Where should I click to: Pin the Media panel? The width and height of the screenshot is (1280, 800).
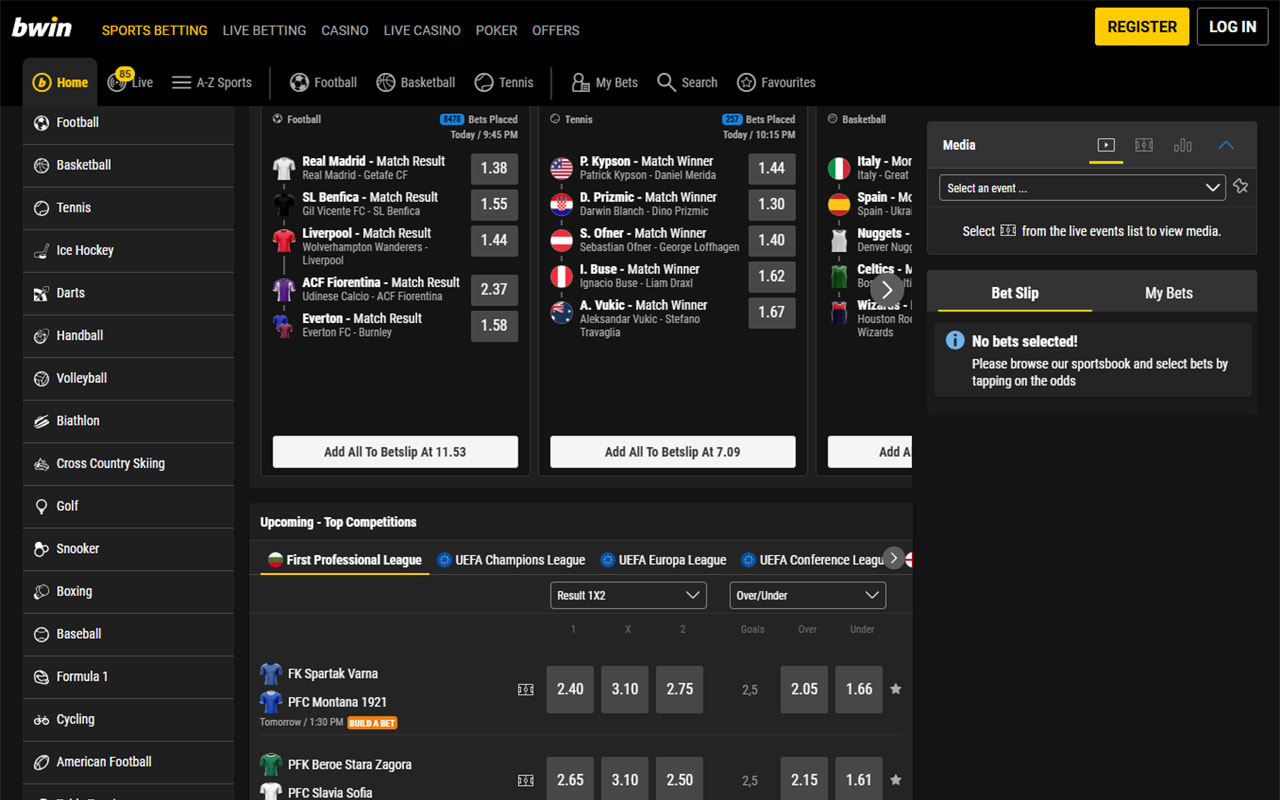[x=1241, y=187]
